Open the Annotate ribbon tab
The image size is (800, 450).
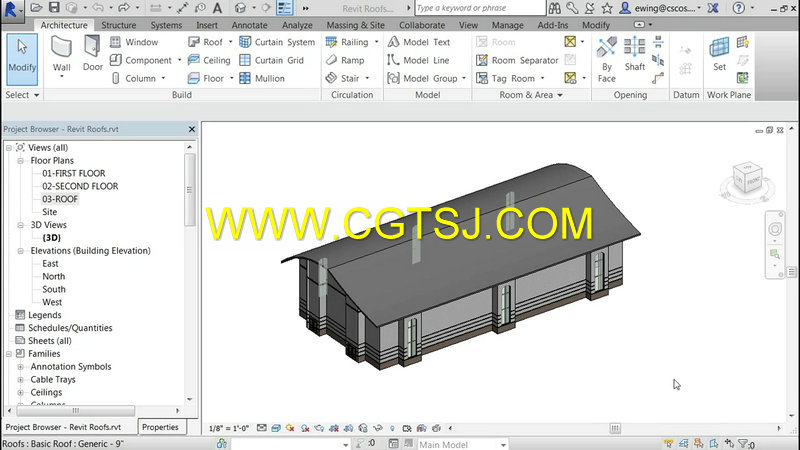coord(249,25)
